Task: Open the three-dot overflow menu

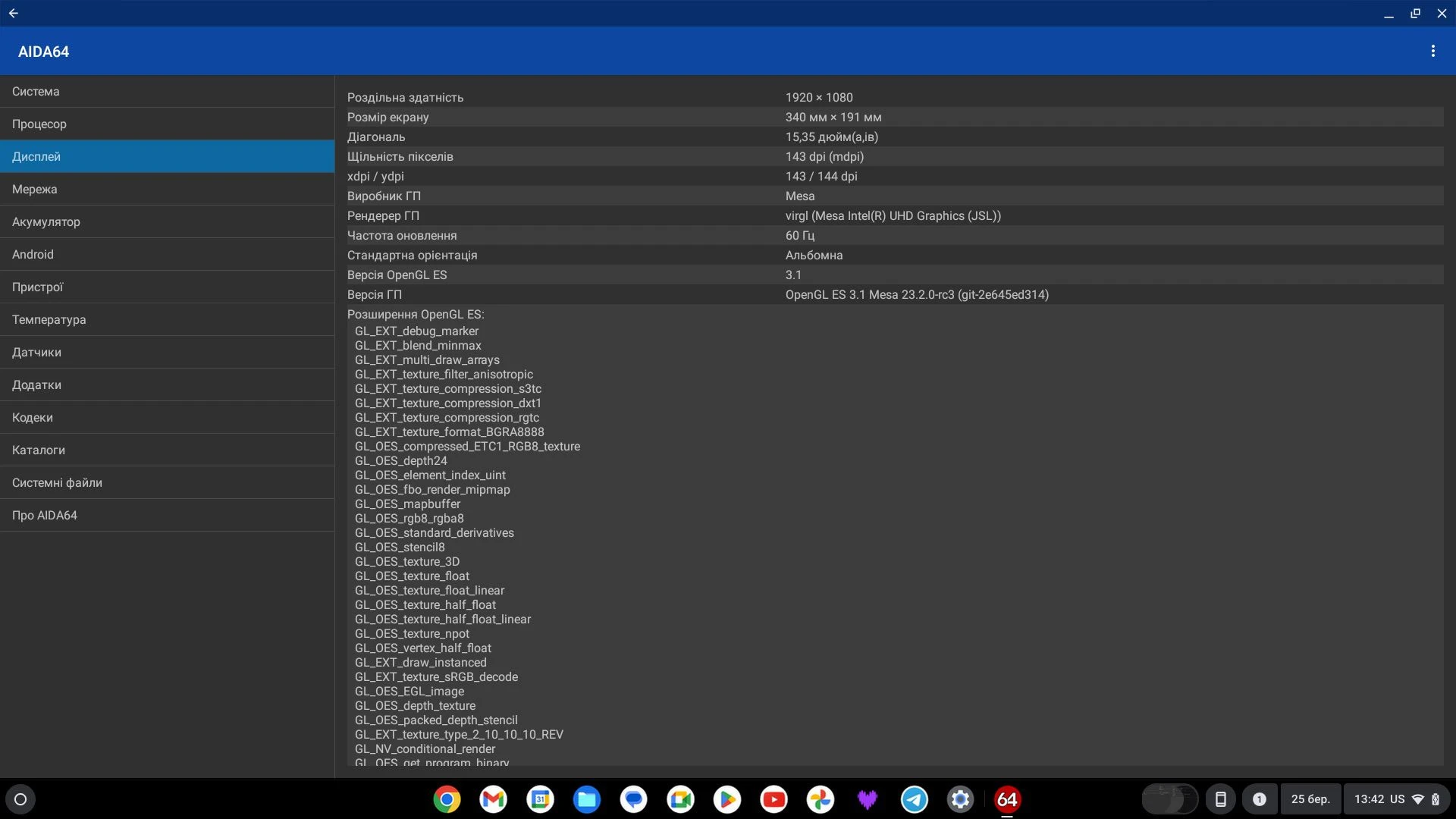Action: coord(1432,51)
